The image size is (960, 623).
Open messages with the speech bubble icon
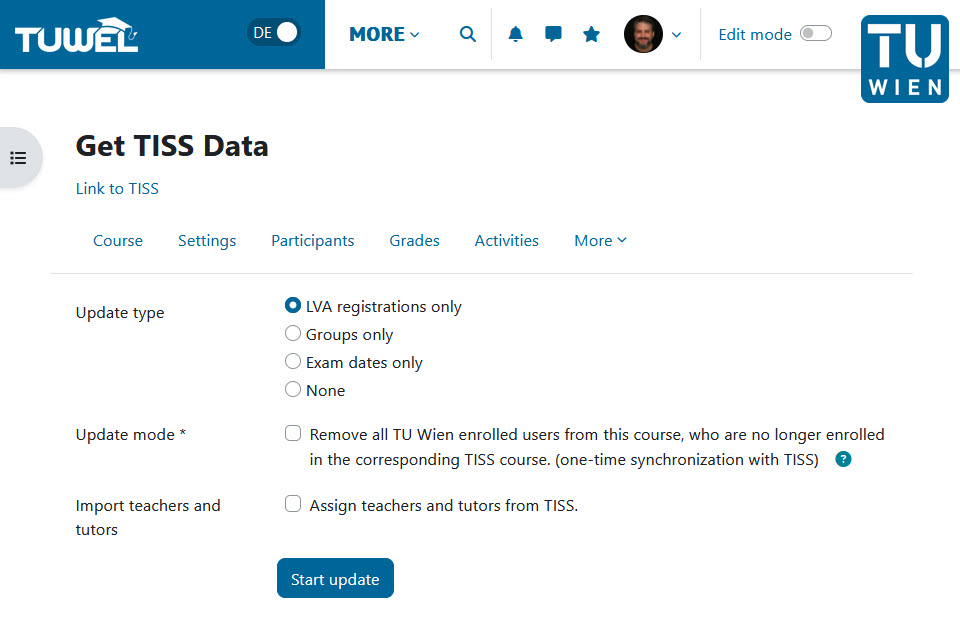pos(553,33)
